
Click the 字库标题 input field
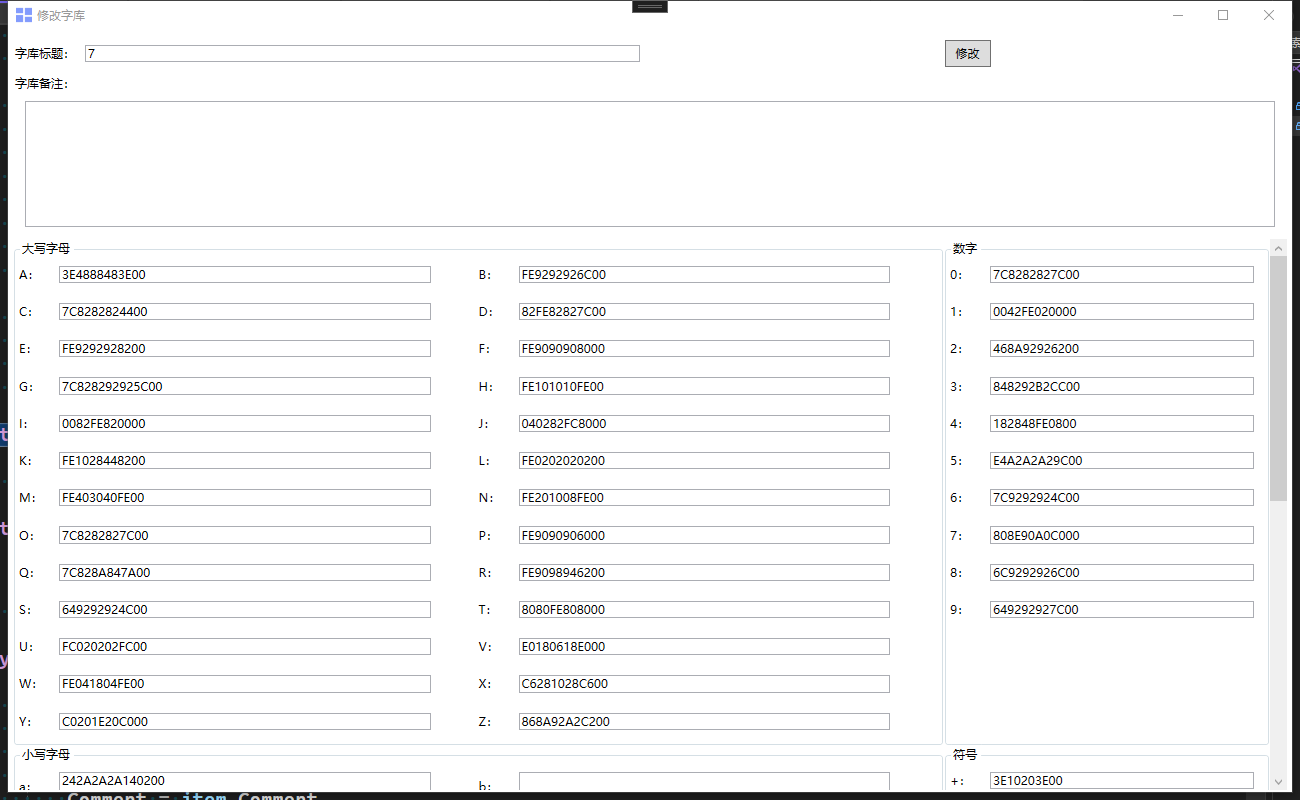point(362,53)
